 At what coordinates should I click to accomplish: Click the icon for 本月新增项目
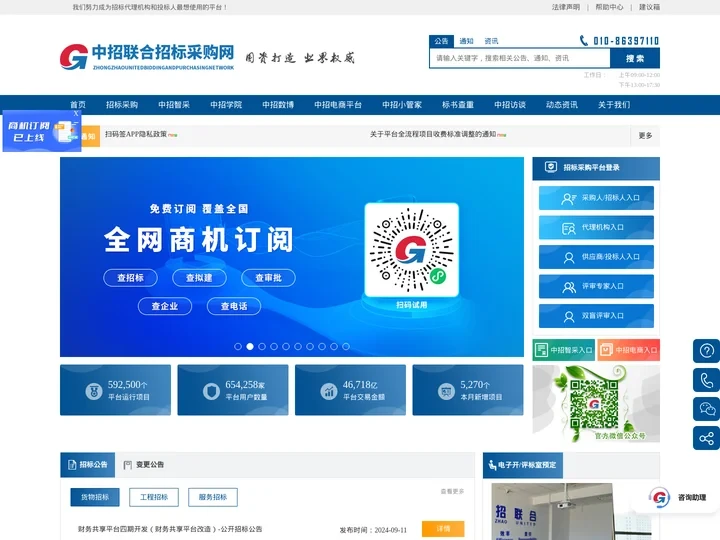pyautogui.click(x=446, y=391)
